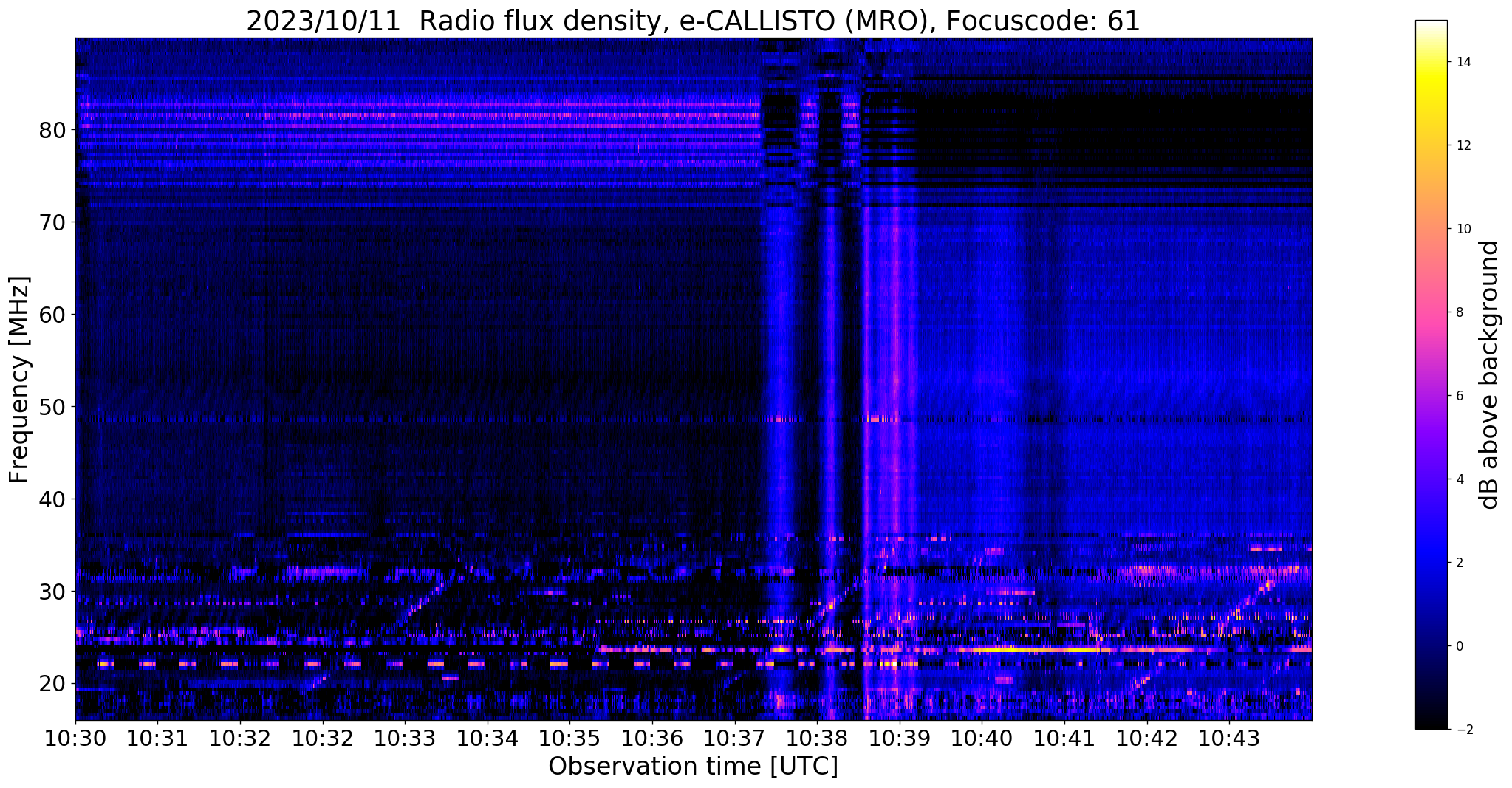This screenshot has width=1512, height=788.
Task: Click the 40 MHz frequency tick label
Action: click(x=52, y=499)
